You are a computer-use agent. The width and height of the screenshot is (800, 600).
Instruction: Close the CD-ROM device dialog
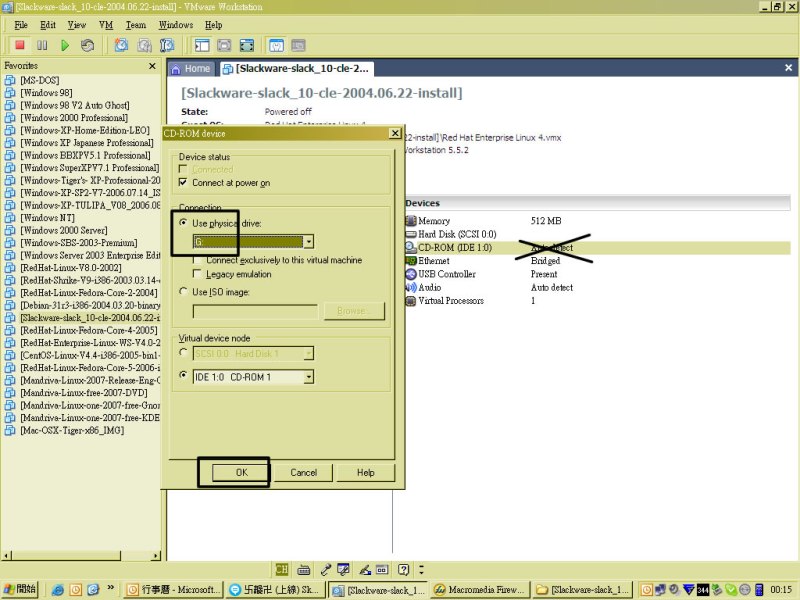395,133
